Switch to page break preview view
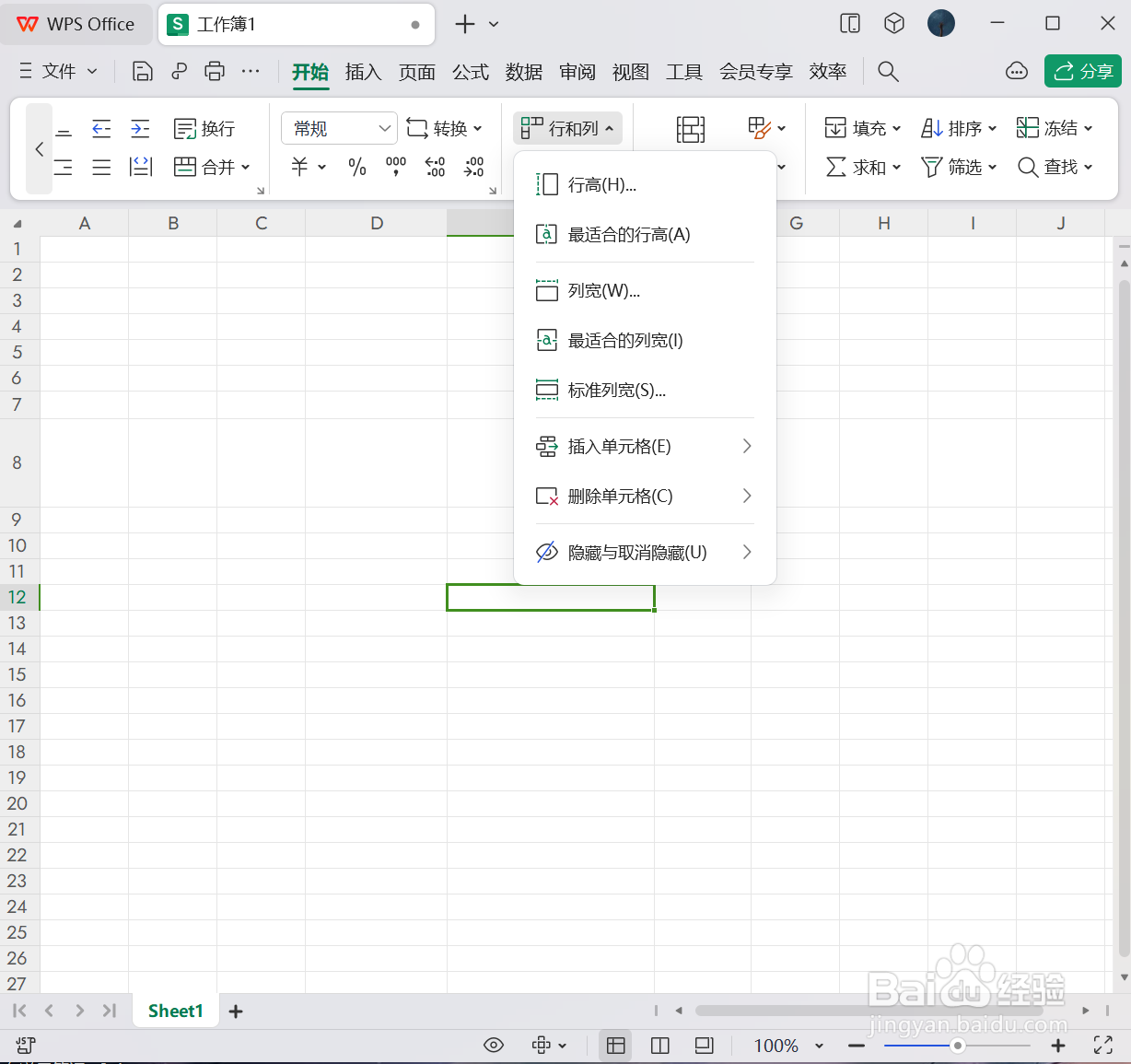 tap(659, 1045)
